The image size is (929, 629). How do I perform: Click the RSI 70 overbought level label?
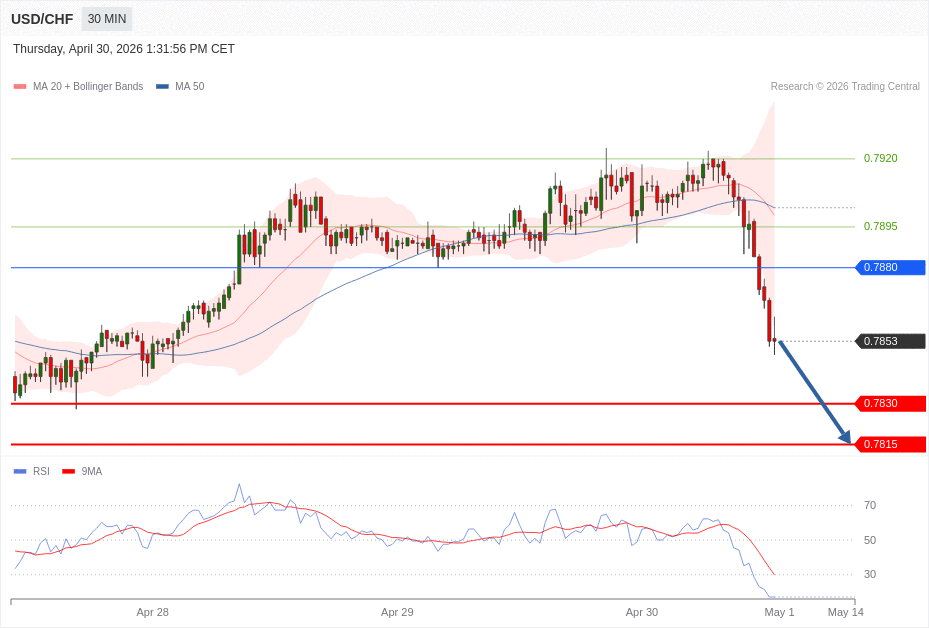point(869,506)
